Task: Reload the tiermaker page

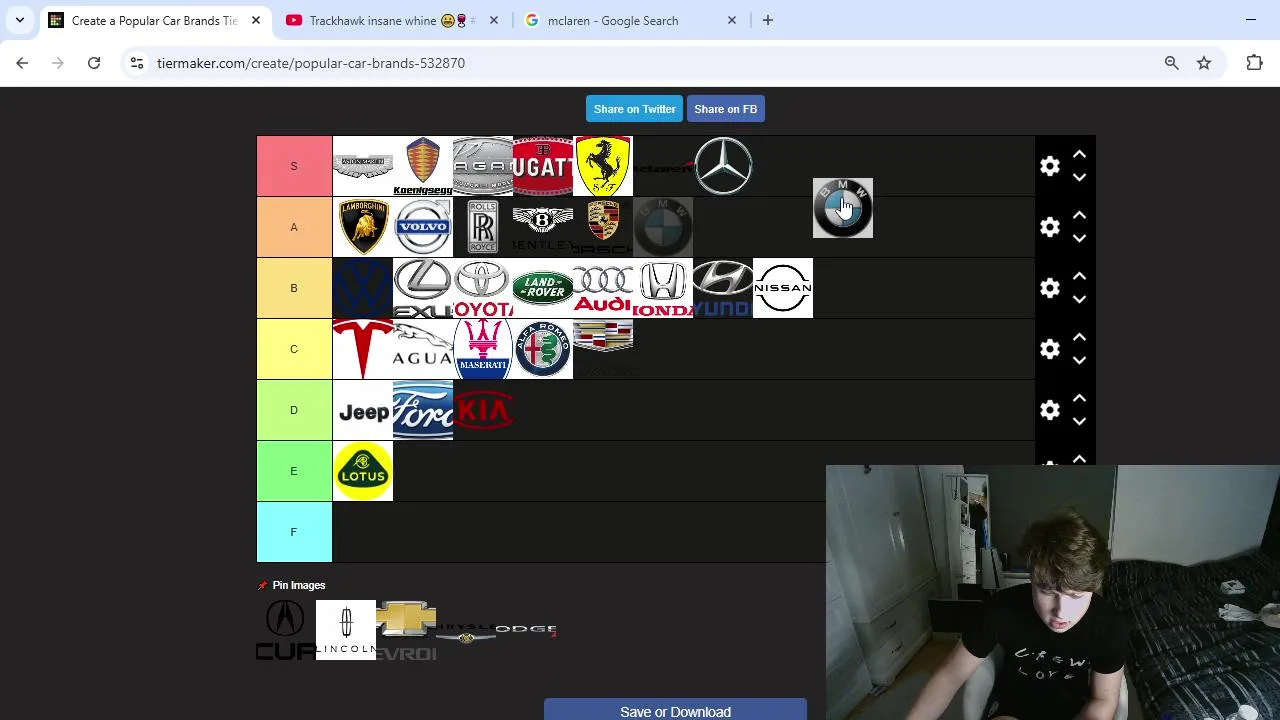Action: [94, 63]
